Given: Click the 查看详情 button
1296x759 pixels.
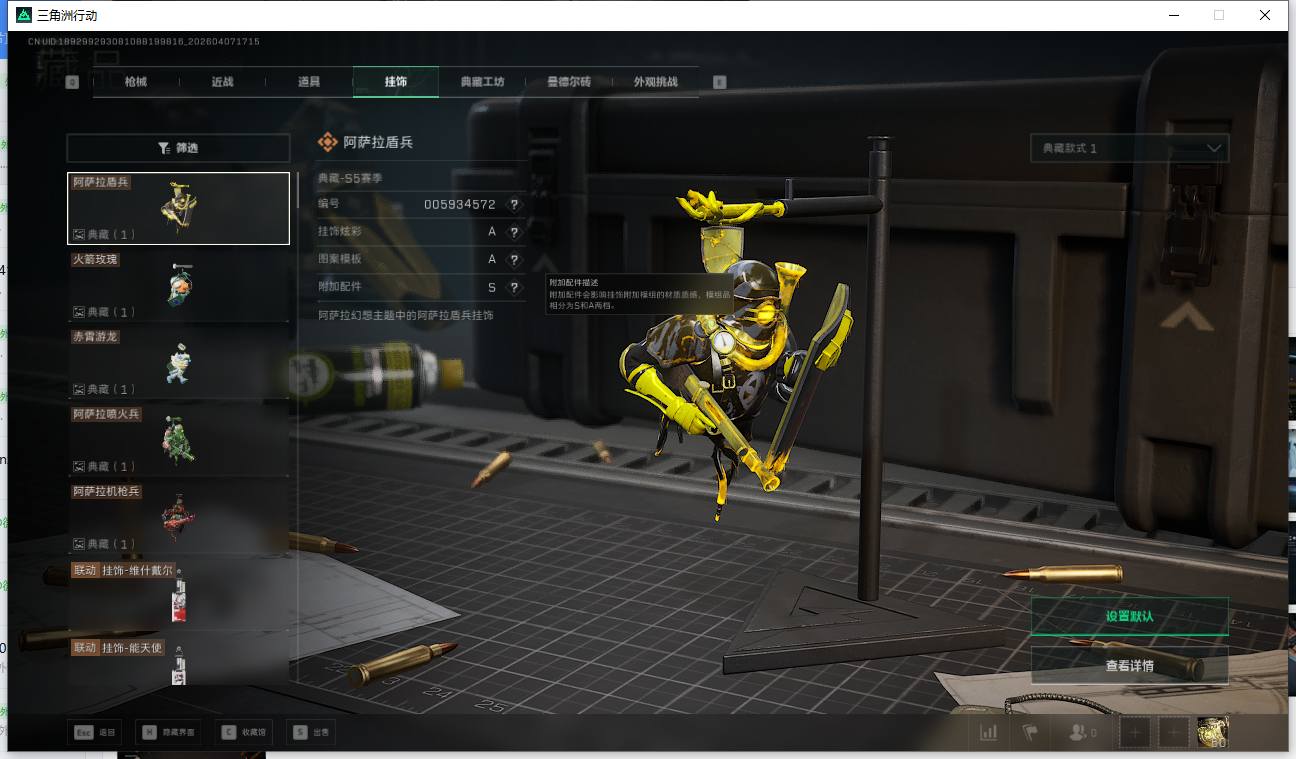Looking at the screenshot, I should coord(1129,665).
